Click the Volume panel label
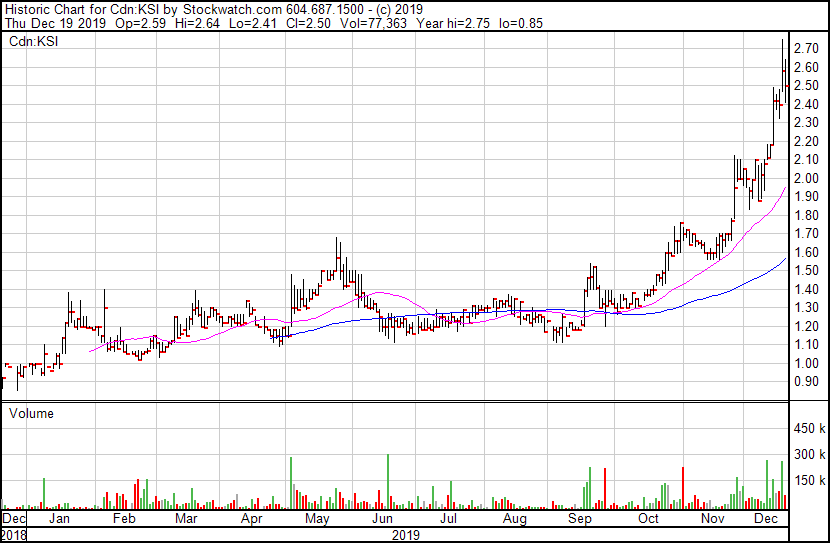The width and height of the screenshot is (830, 543). tap(31, 413)
